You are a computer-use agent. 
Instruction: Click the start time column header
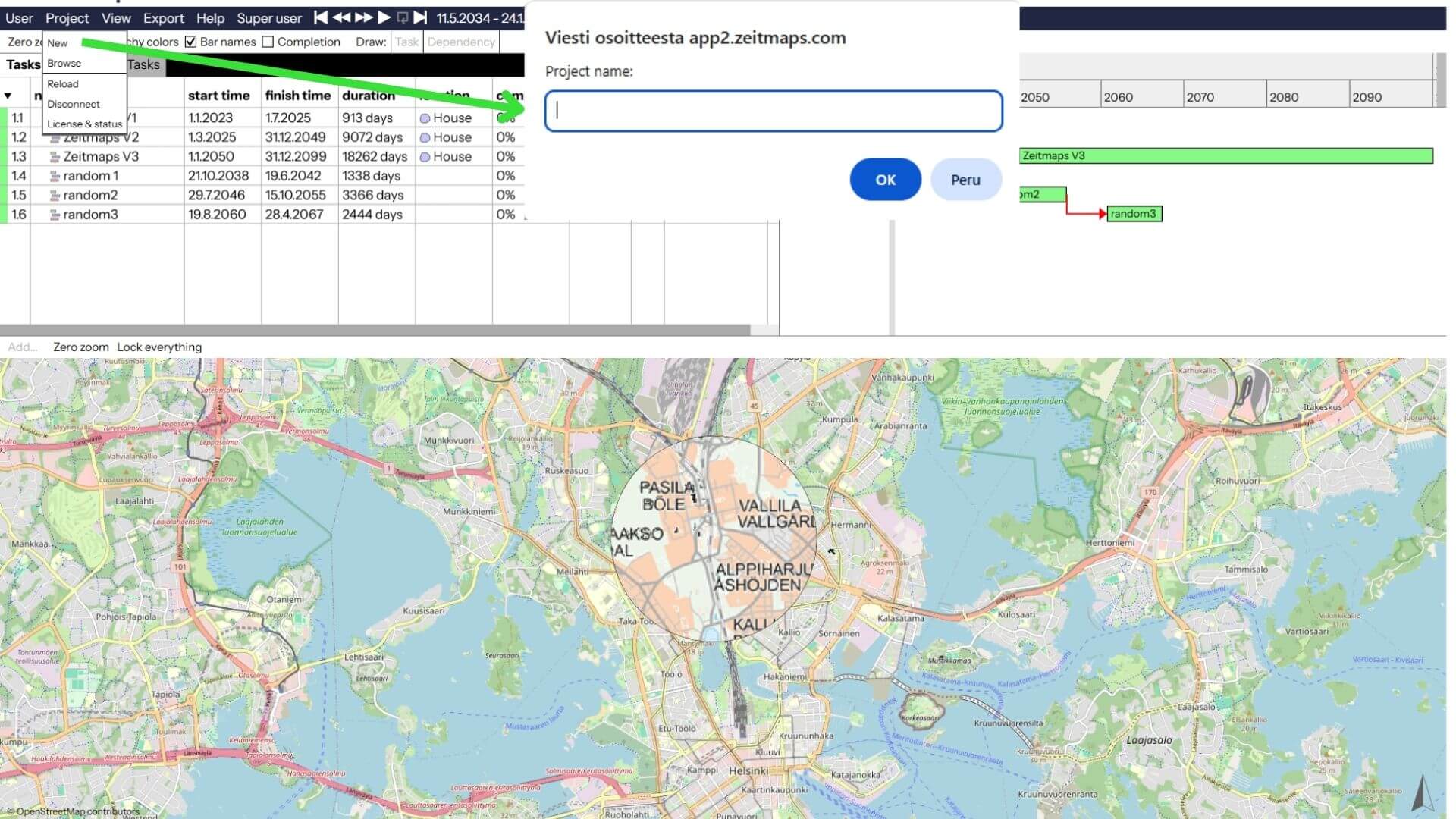click(219, 96)
